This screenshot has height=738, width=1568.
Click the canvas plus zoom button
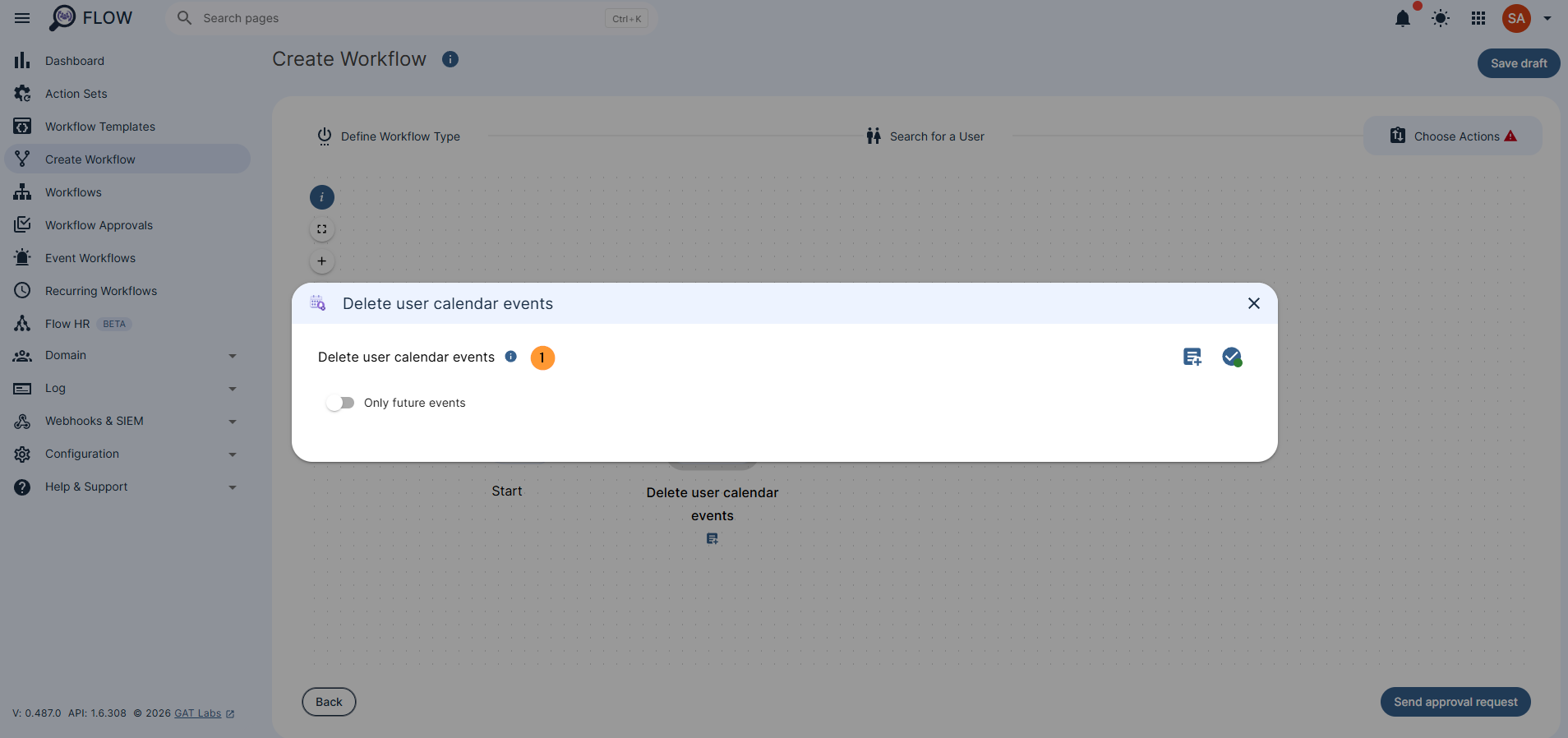click(322, 261)
